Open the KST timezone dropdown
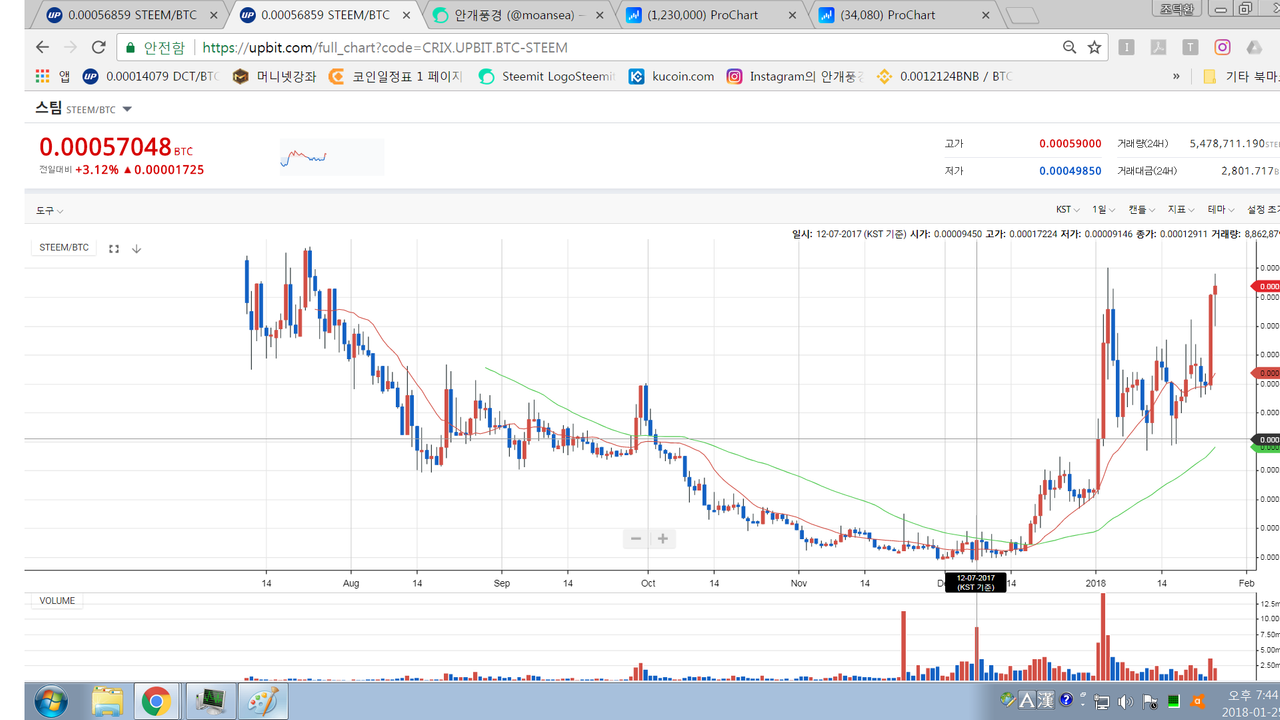The height and width of the screenshot is (720, 1280). (1068, 210)
